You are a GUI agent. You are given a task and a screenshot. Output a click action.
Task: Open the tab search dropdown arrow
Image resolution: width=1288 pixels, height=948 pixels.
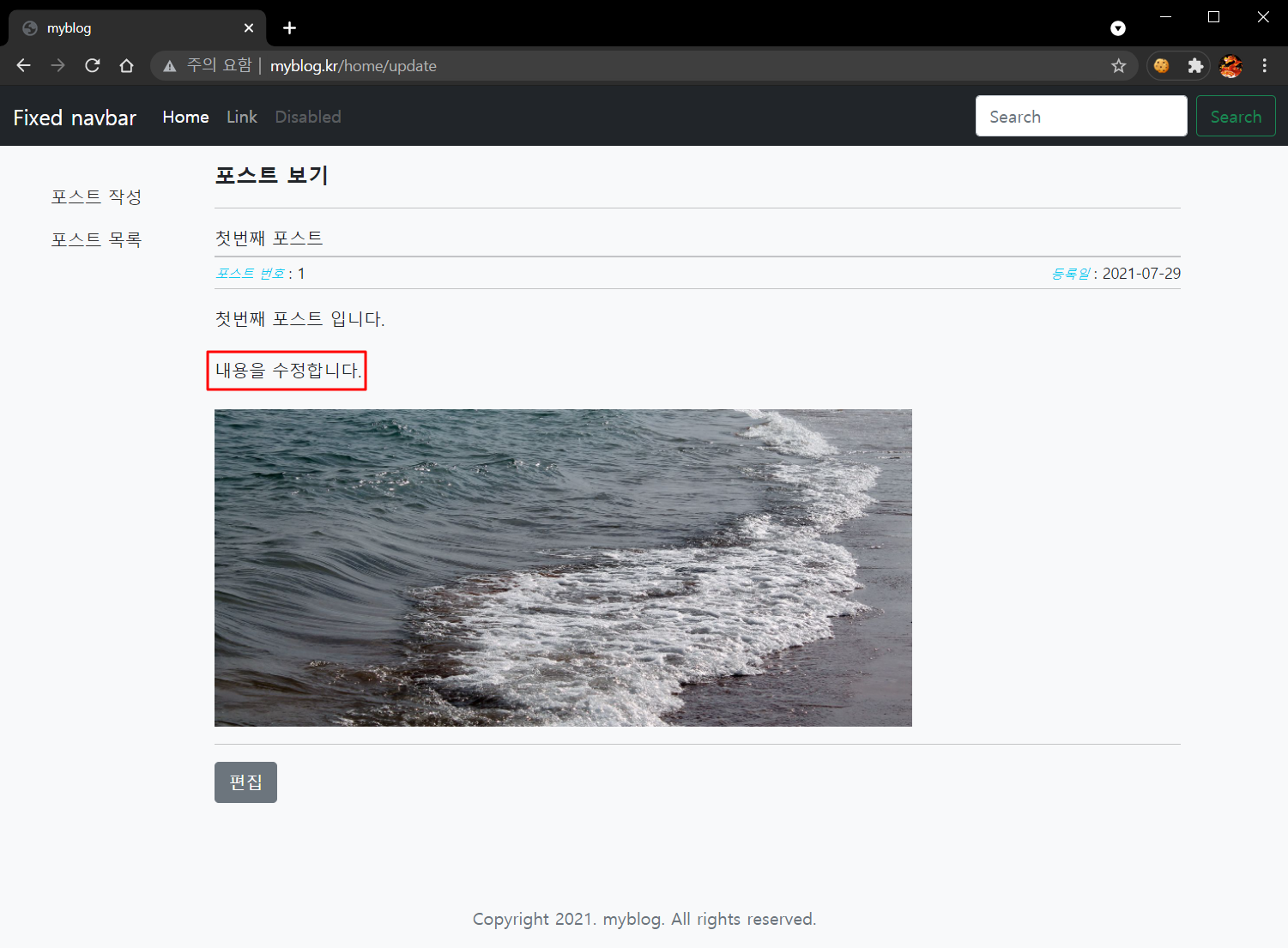click(x=1117, y=28)
